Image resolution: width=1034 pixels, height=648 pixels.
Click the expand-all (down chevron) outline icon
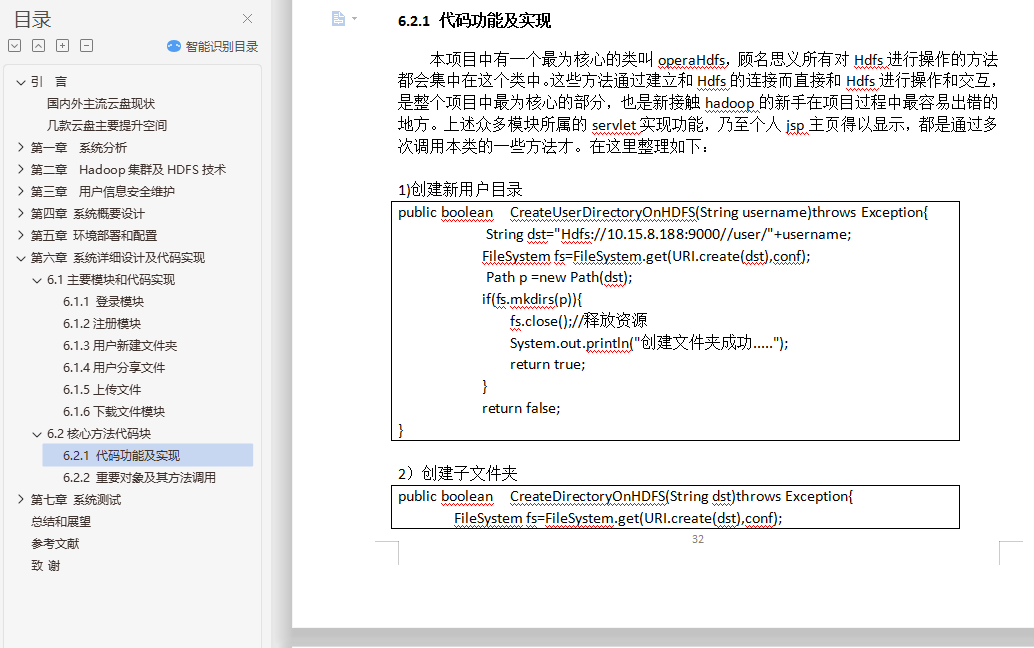15,45
